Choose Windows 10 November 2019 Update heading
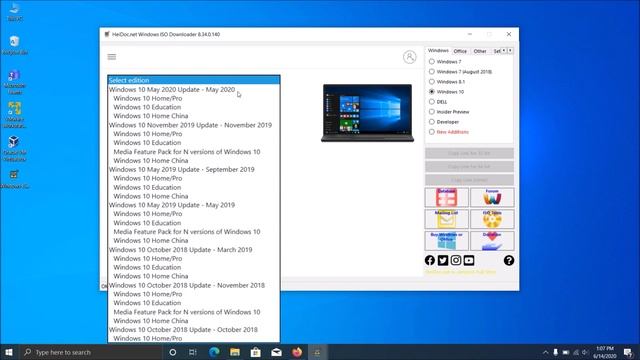 click(x=194, y=125)
